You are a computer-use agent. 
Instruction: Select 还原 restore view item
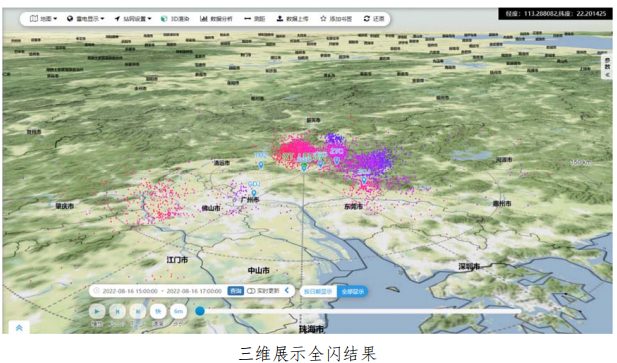(374, 18)
